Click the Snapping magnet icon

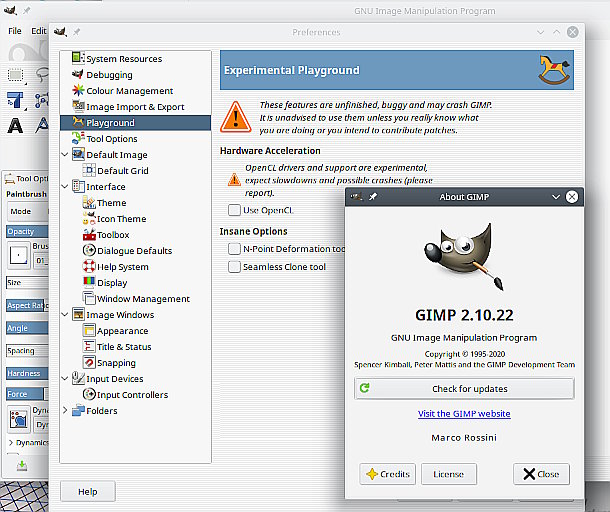89,362
